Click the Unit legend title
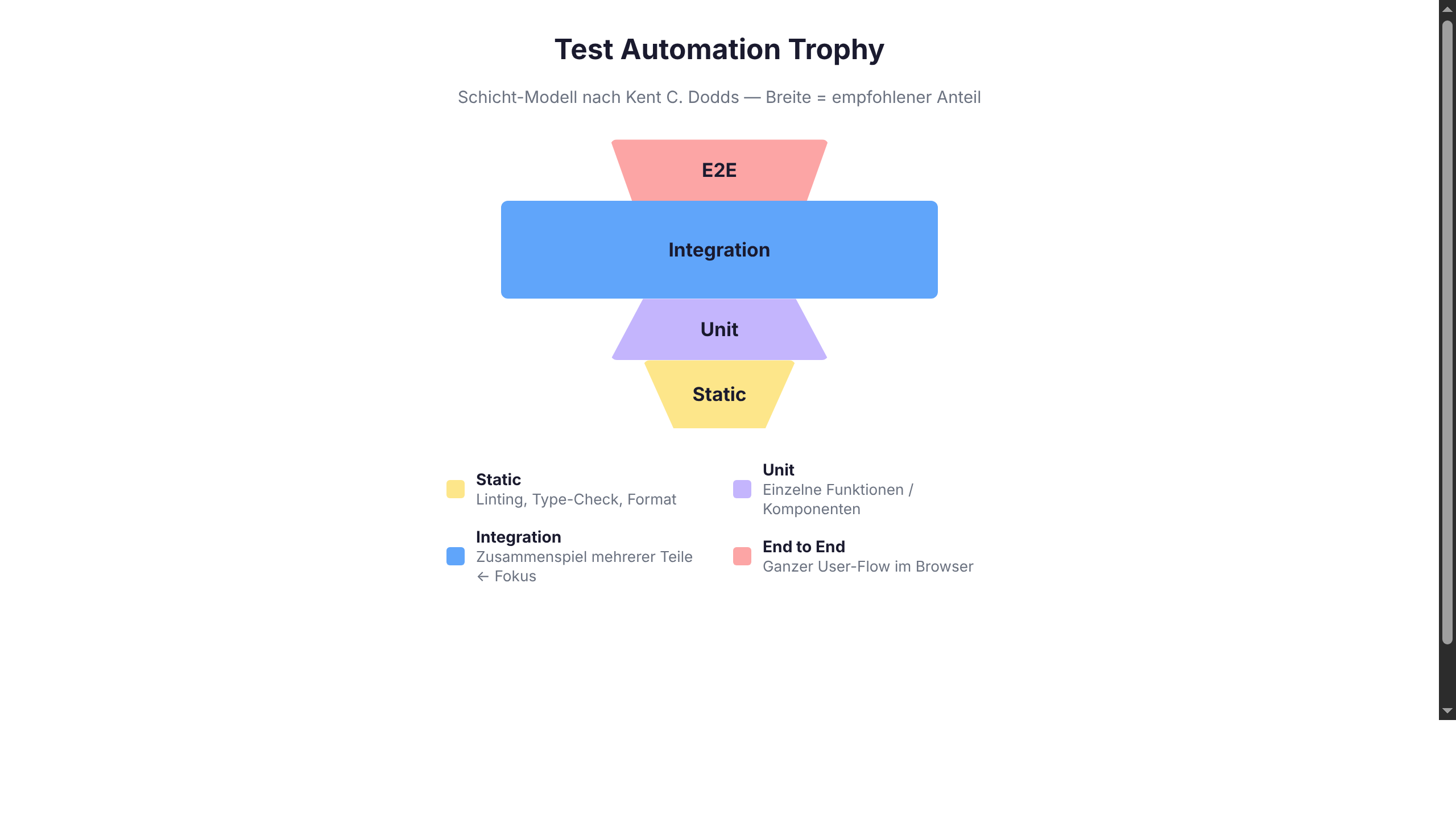The height and width of the screenshot is (819, 1456). [778, 470]
